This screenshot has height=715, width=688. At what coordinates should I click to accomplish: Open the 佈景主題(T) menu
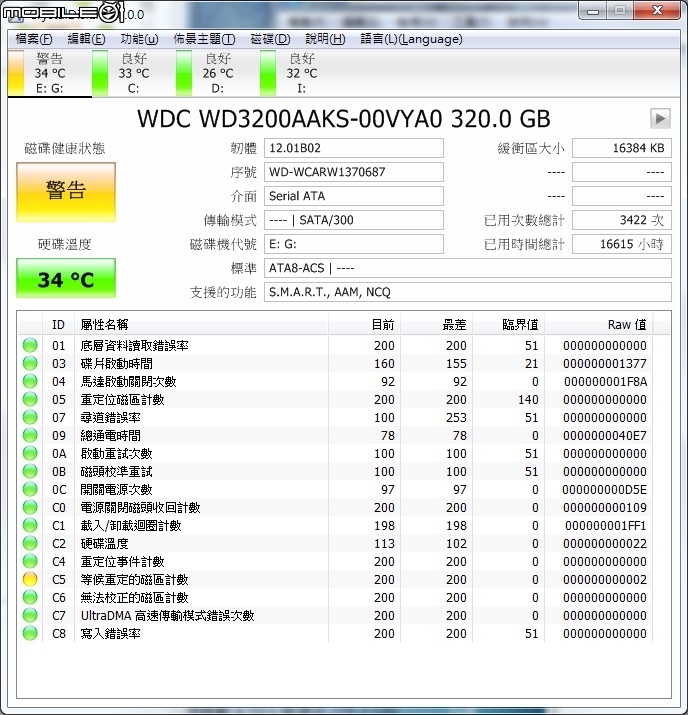click(x=204, y=39)
